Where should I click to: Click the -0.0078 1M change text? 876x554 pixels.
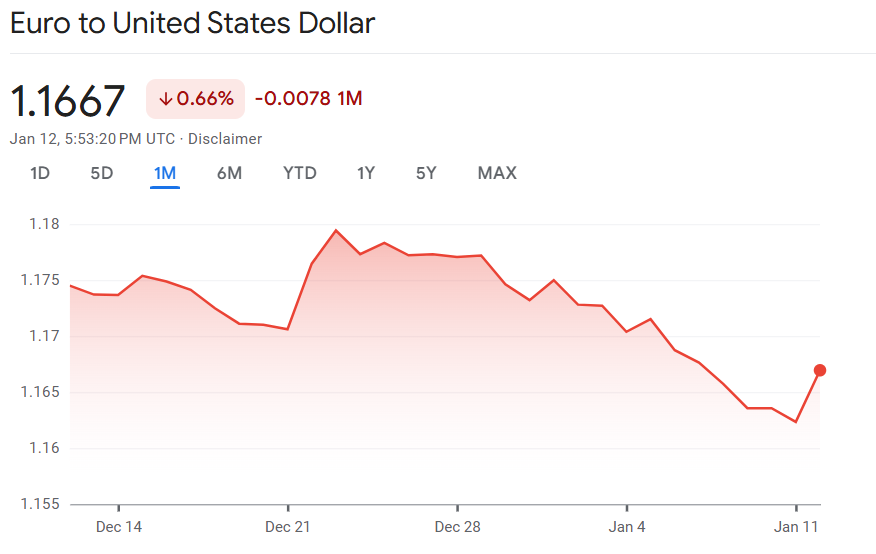pyautogui.click(x=308, y=99)
